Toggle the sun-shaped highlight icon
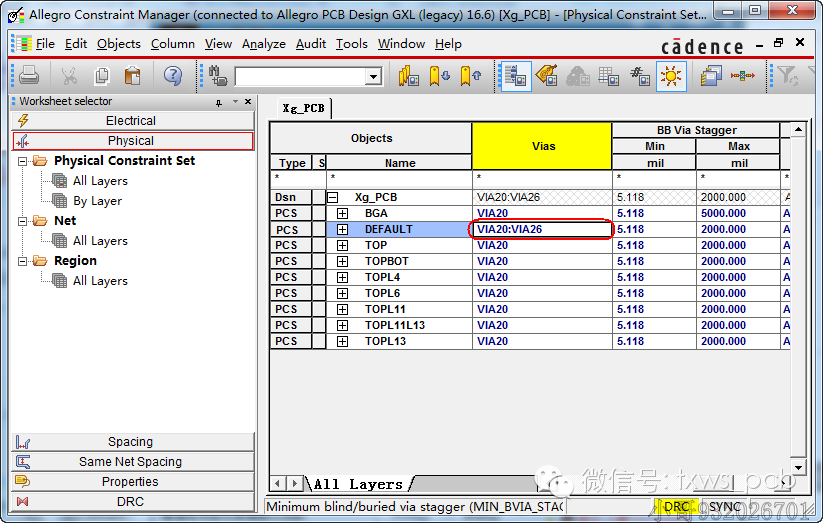Screen dimensions: 823x523 [671, 77]
